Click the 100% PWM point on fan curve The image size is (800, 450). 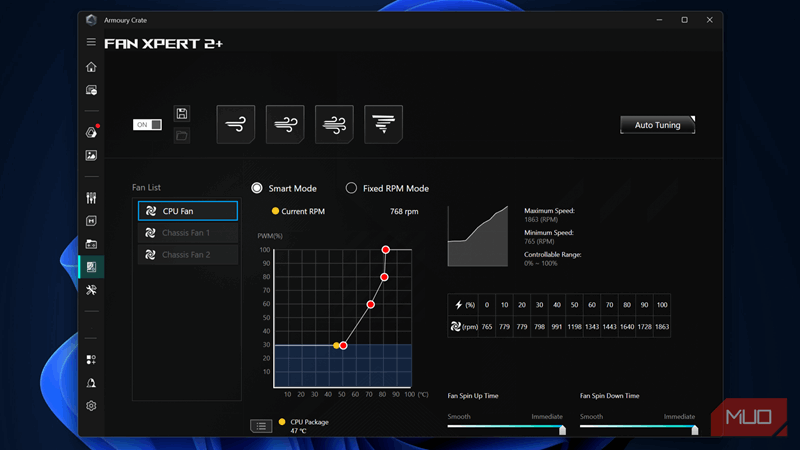tap(385, 250)
